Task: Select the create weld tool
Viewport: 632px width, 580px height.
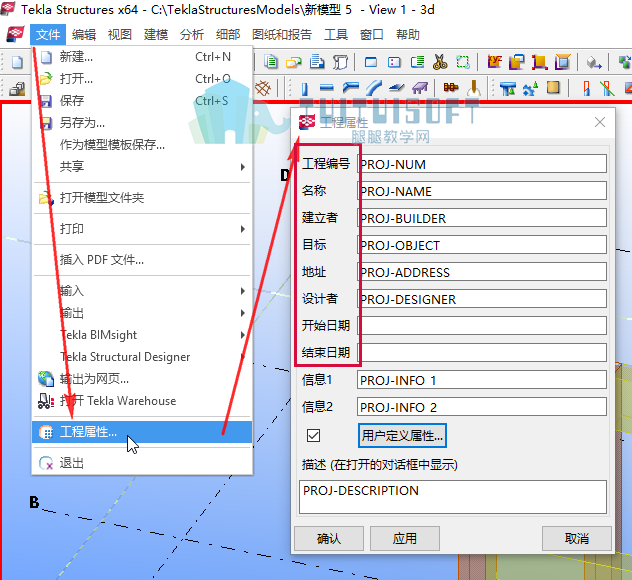Action: (474, 88)
